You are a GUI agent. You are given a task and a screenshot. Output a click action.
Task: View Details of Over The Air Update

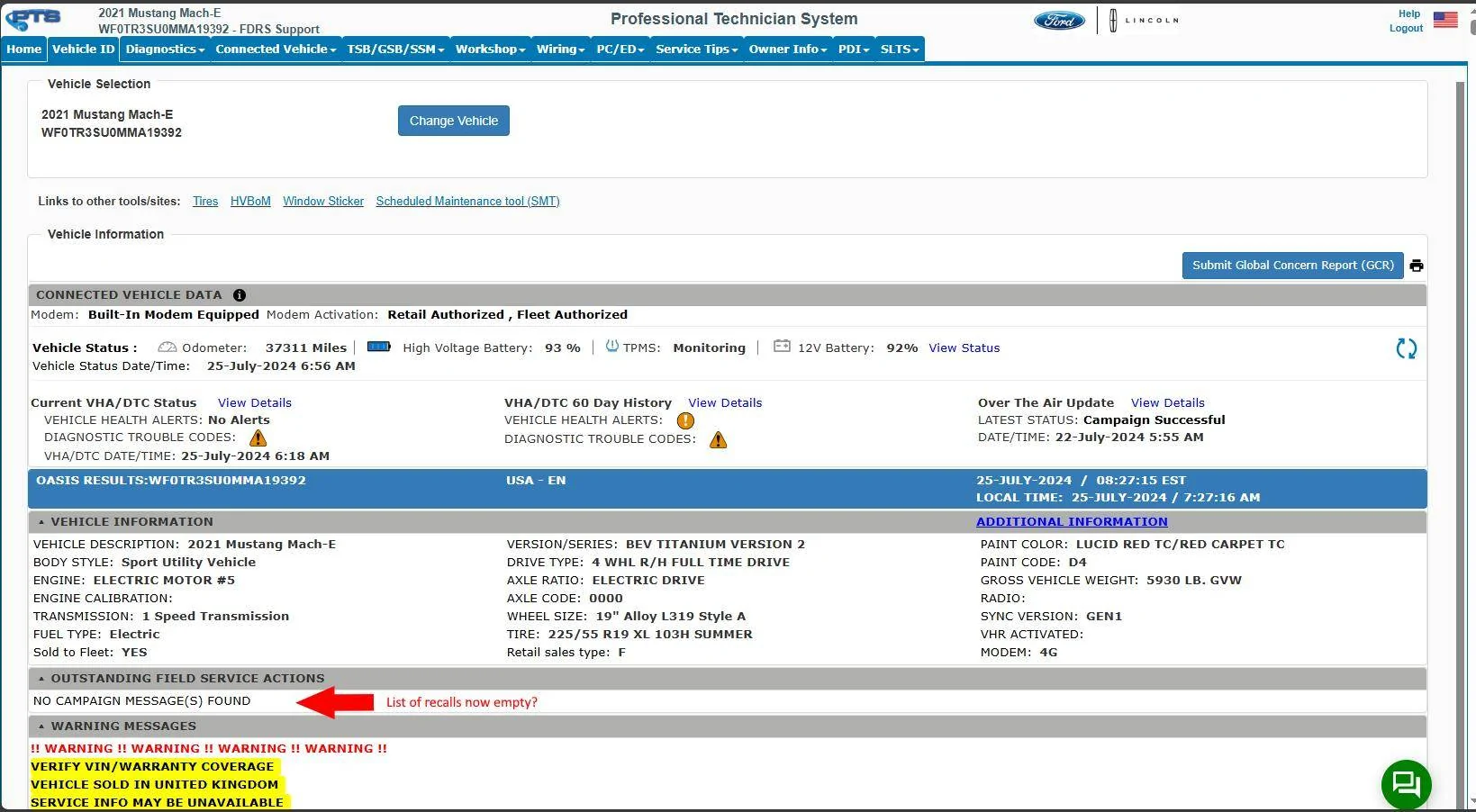click(x=1168, y=403)
